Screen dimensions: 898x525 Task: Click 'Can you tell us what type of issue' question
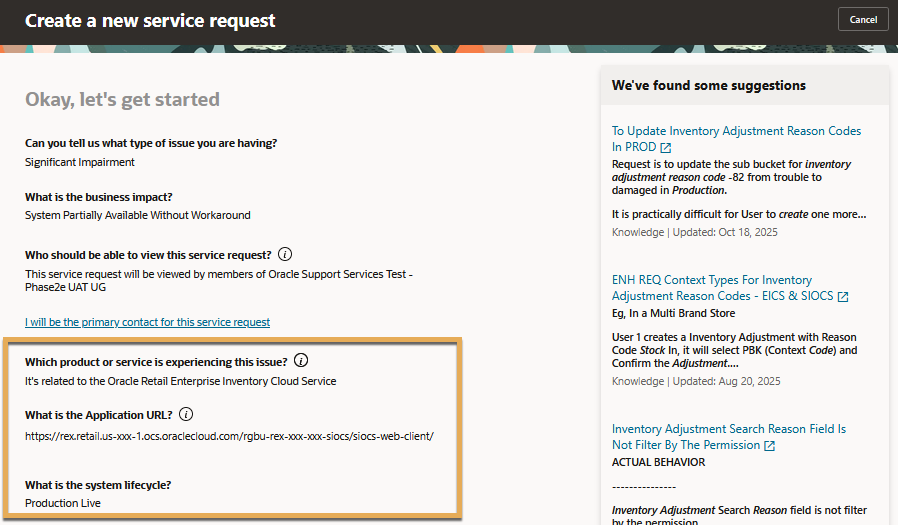pyautogui.click(x=151, y=143)
